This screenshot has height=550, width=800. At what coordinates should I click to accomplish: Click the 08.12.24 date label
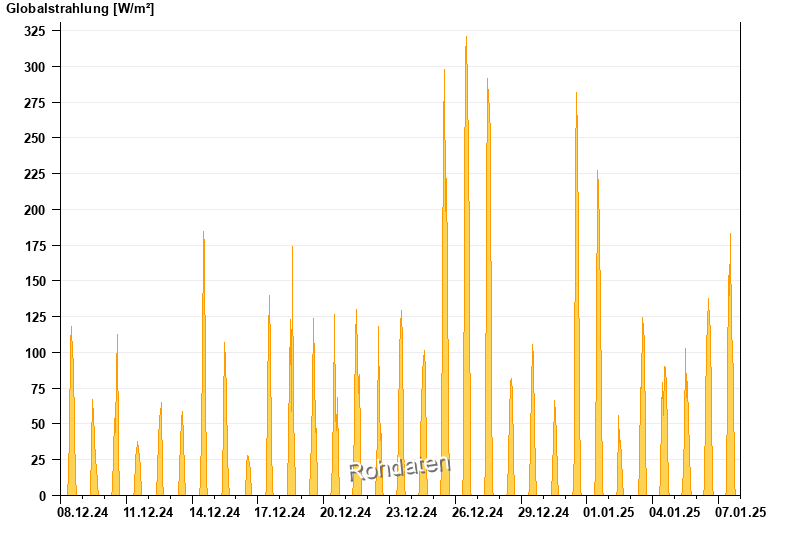[83, 512]
